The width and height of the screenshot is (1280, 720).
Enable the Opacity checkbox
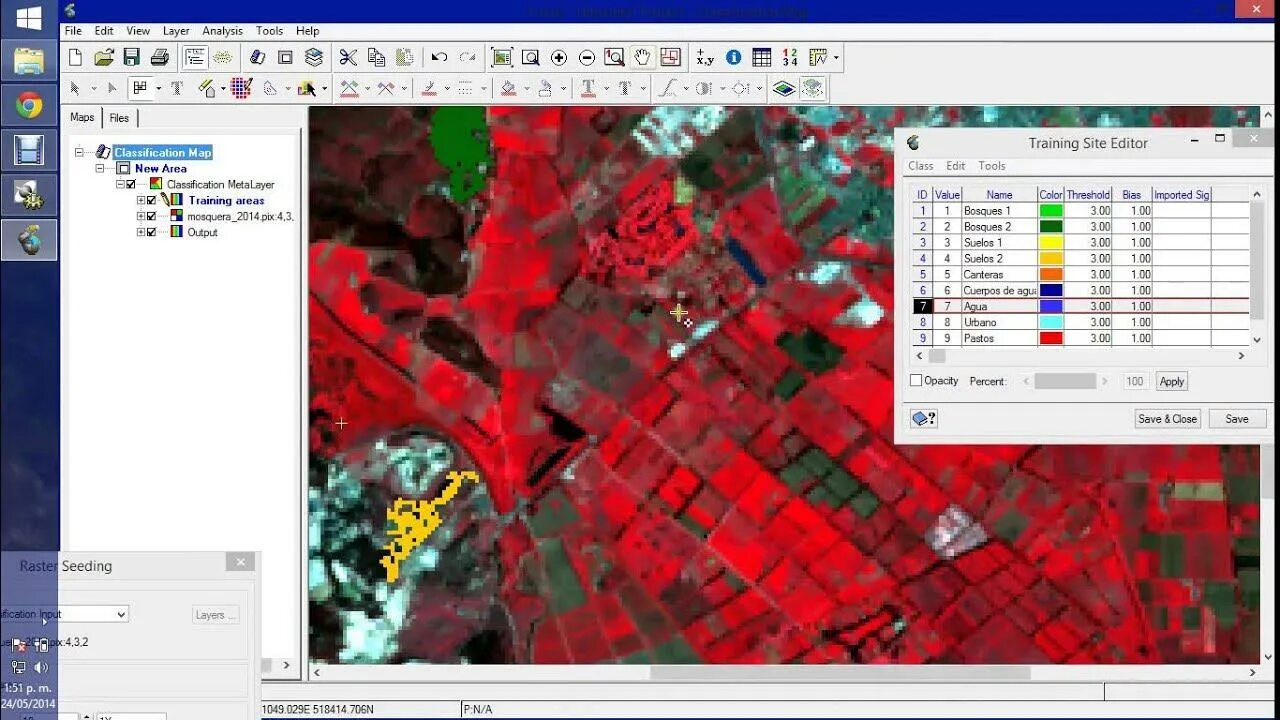(915, 381)
